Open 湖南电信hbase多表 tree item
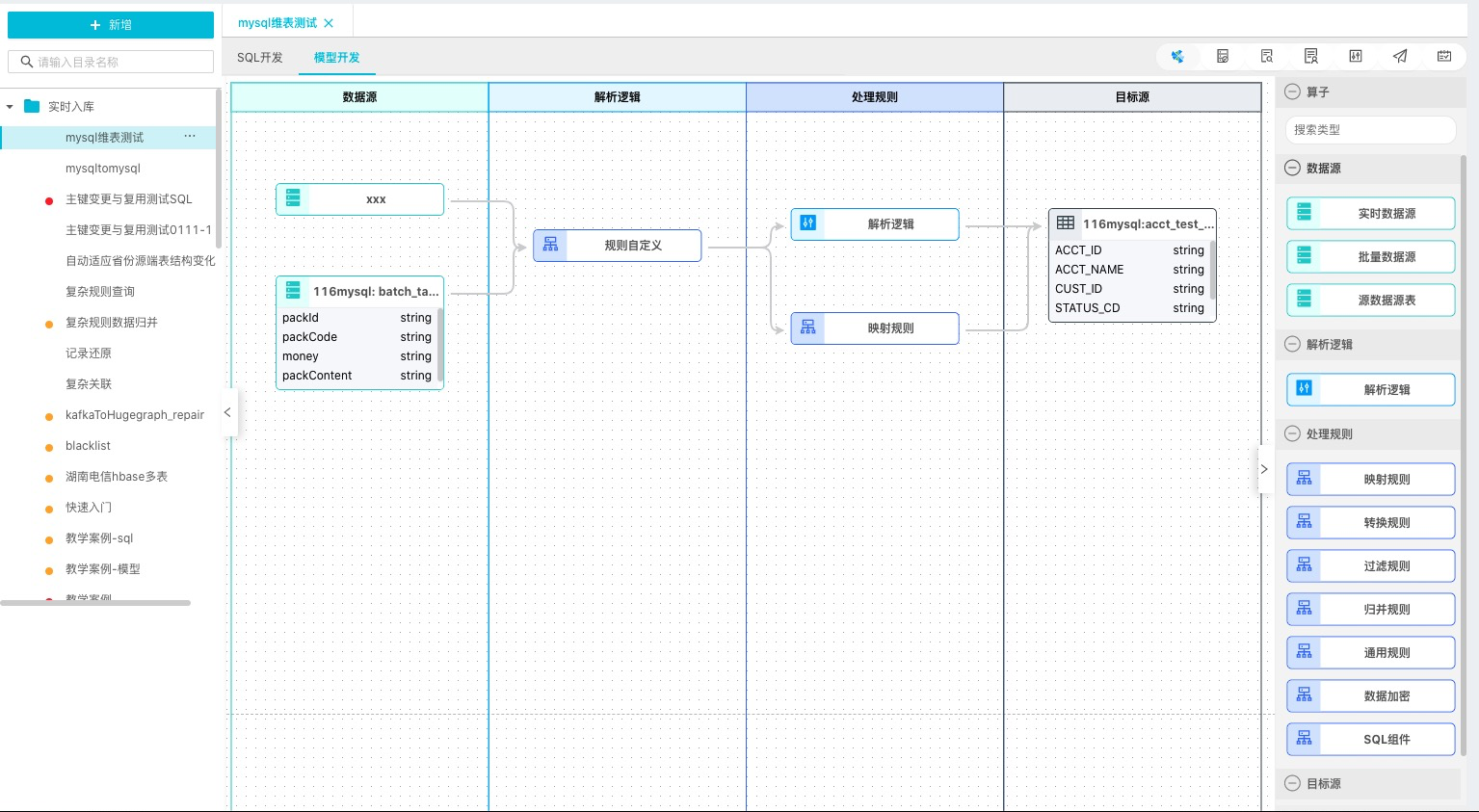This screenshot has height=812, width=1479. click(117, 477)
